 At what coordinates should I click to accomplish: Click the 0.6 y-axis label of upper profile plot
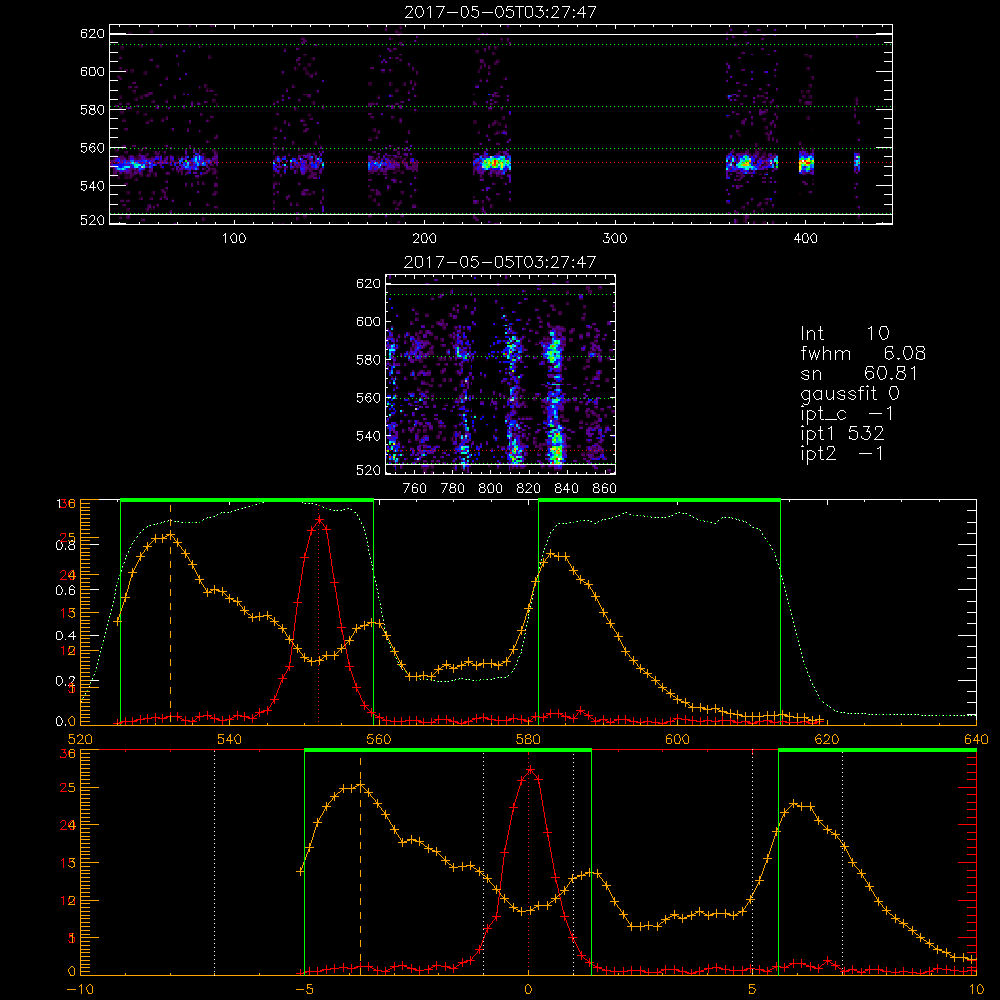coord(65,591)
